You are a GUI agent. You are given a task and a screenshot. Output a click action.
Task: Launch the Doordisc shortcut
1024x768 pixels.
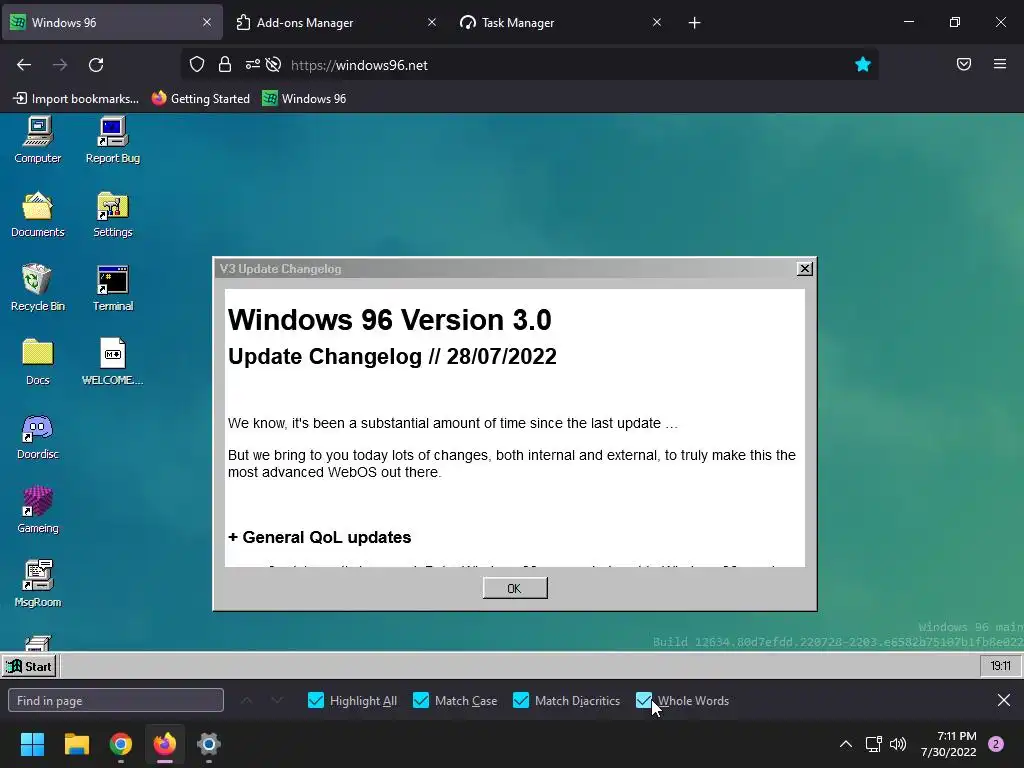(37, 436)
